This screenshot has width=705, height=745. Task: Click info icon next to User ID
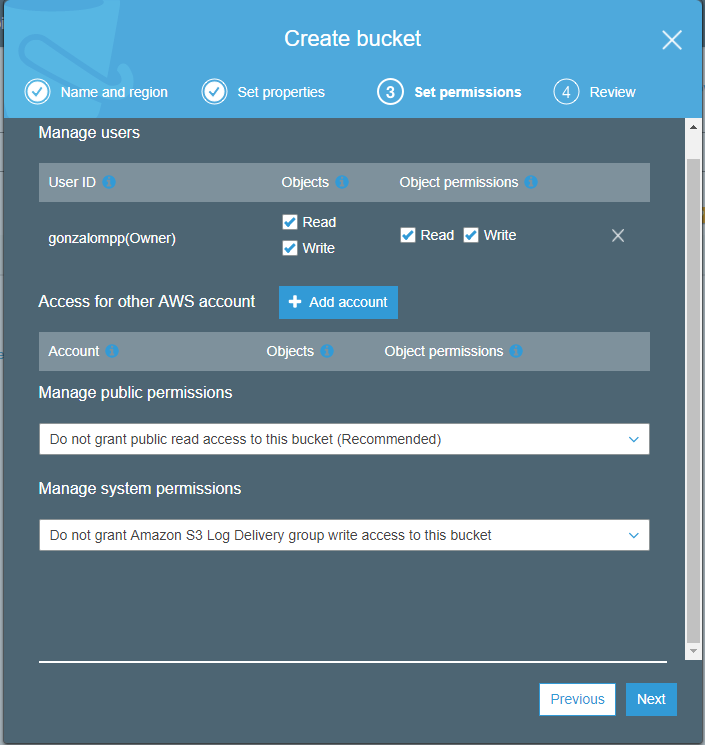tap(109, 182)
